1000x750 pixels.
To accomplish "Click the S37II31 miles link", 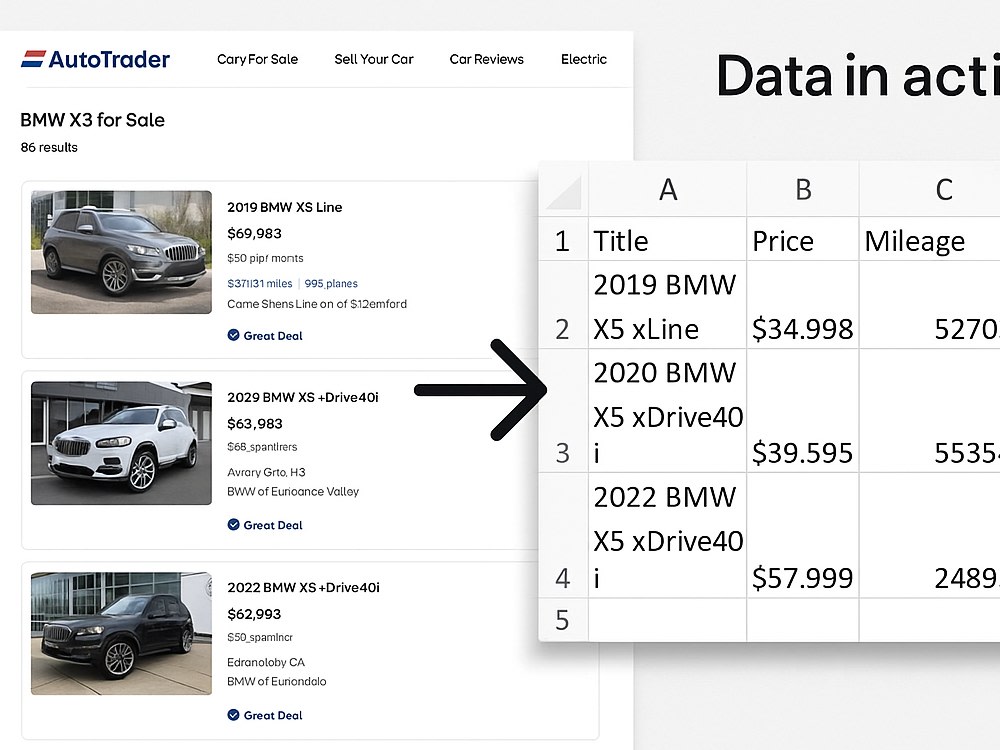I will coord(260,283).
